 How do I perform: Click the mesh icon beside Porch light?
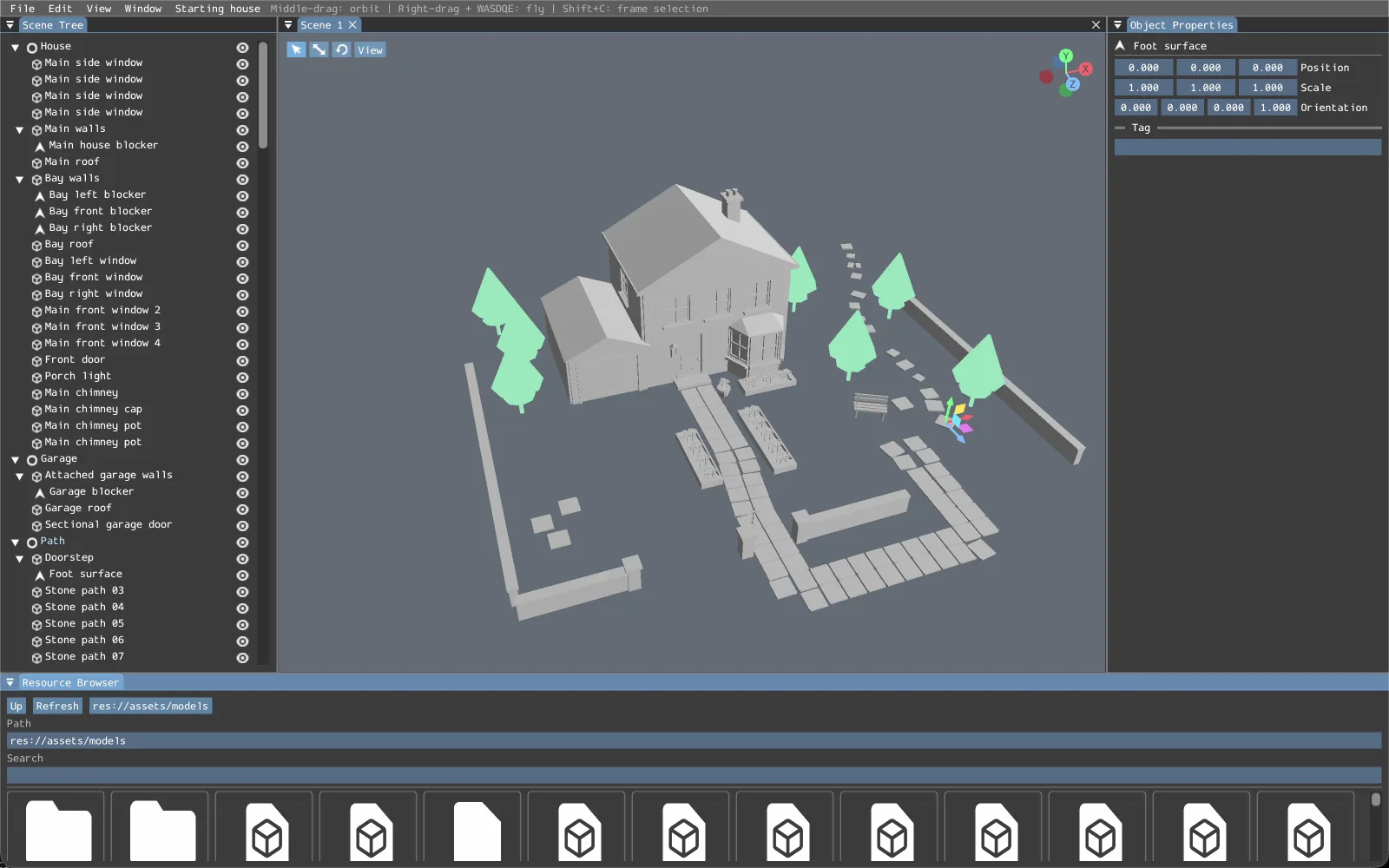(37, 377)
